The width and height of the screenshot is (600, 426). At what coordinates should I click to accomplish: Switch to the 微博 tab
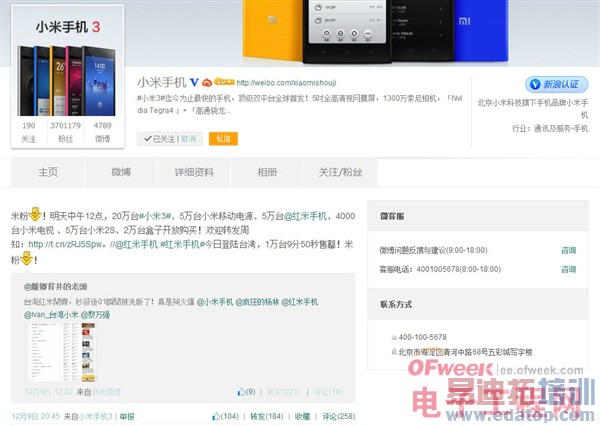121,172
